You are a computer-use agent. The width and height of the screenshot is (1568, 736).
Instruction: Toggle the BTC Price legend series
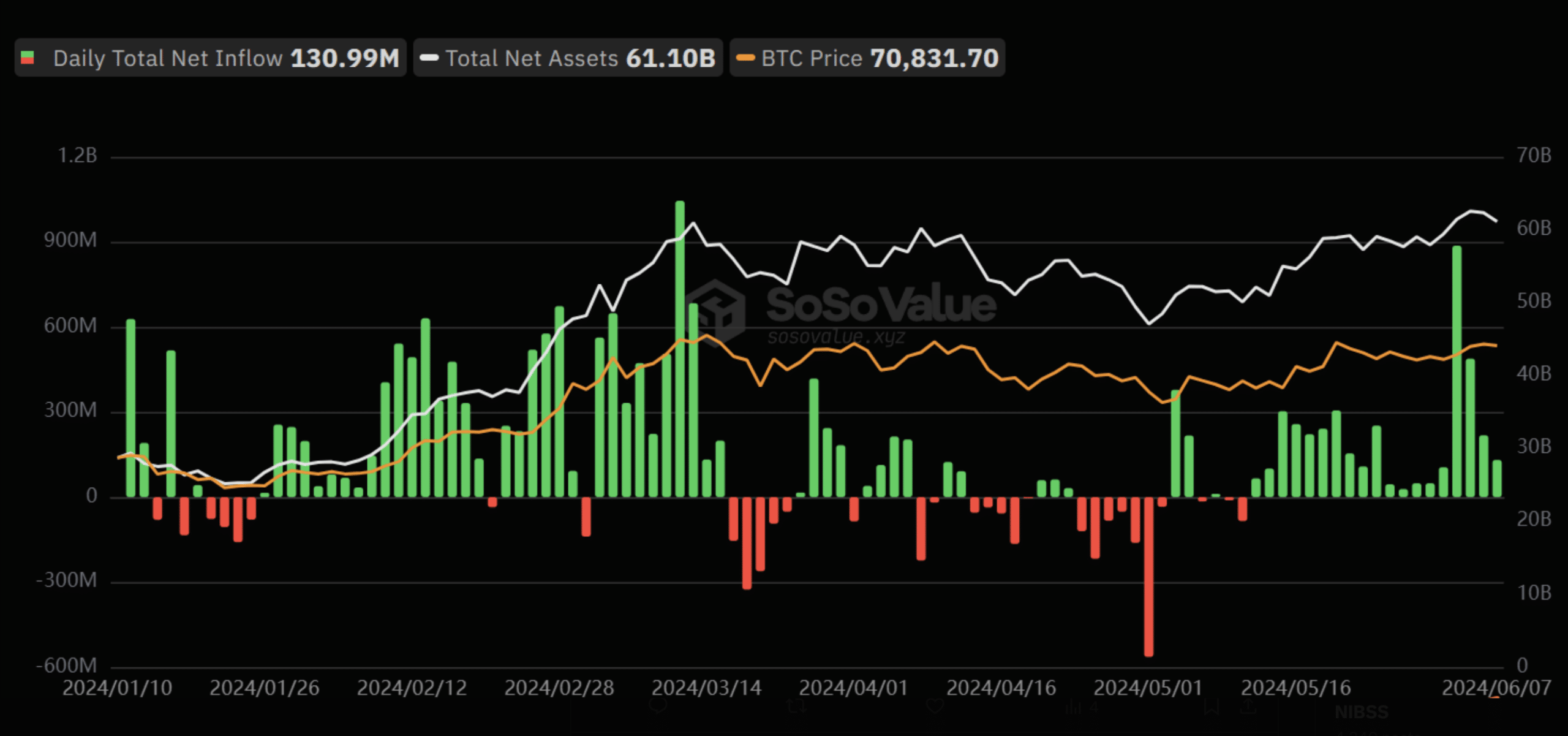[x=867, y=58]
